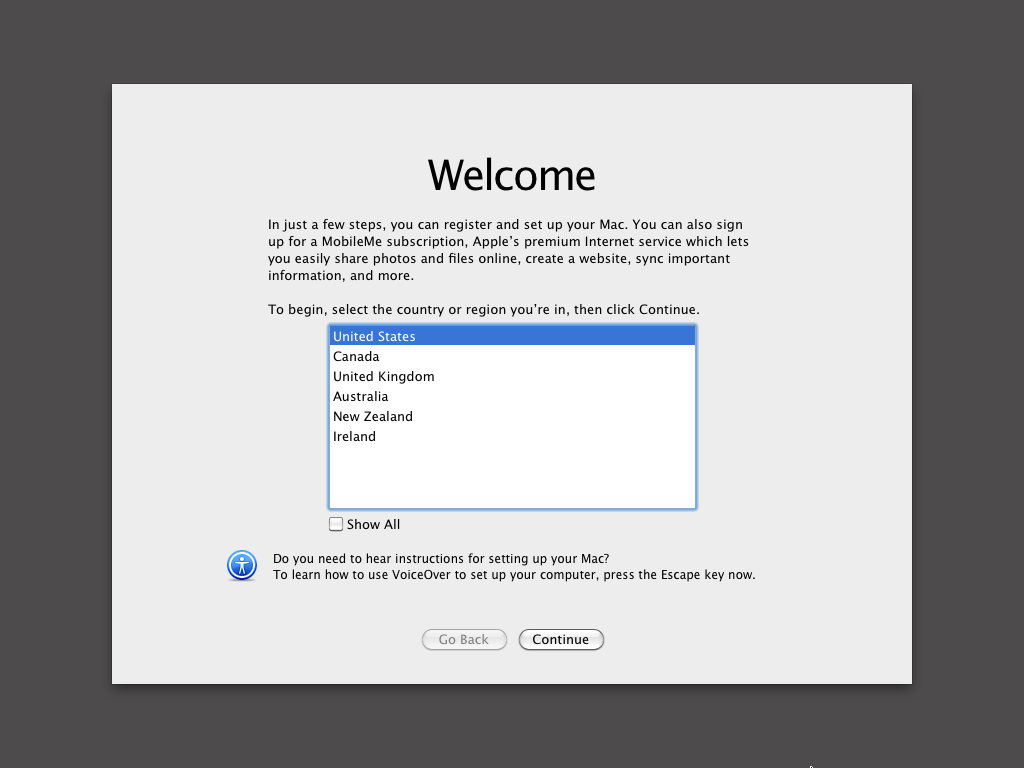The image size is (1024, 768).
Task: Enable the Show All checkbox
Action: click(x=336, y=524)
